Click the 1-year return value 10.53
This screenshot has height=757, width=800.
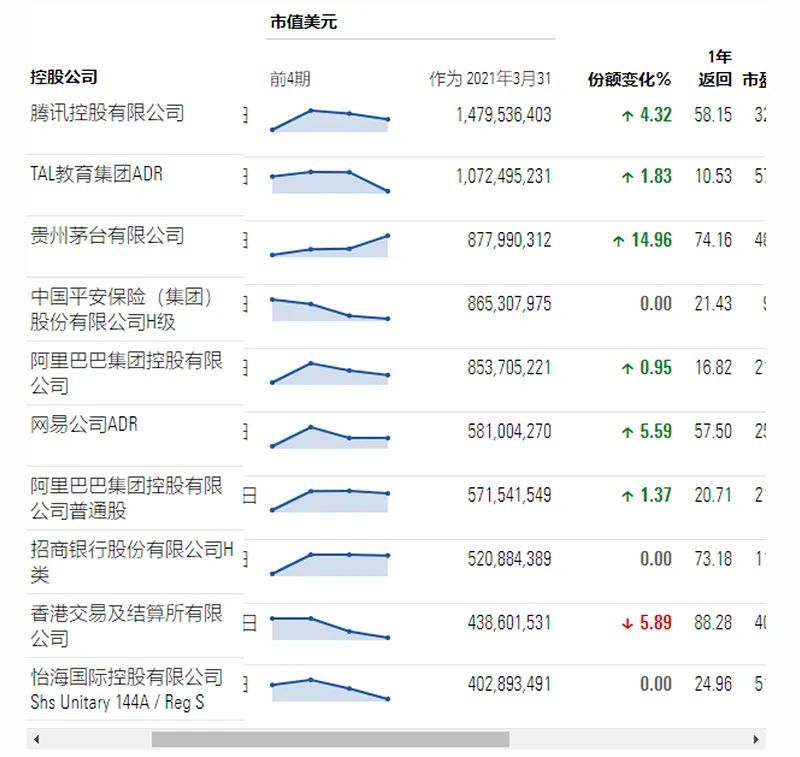tap(713, 176)
